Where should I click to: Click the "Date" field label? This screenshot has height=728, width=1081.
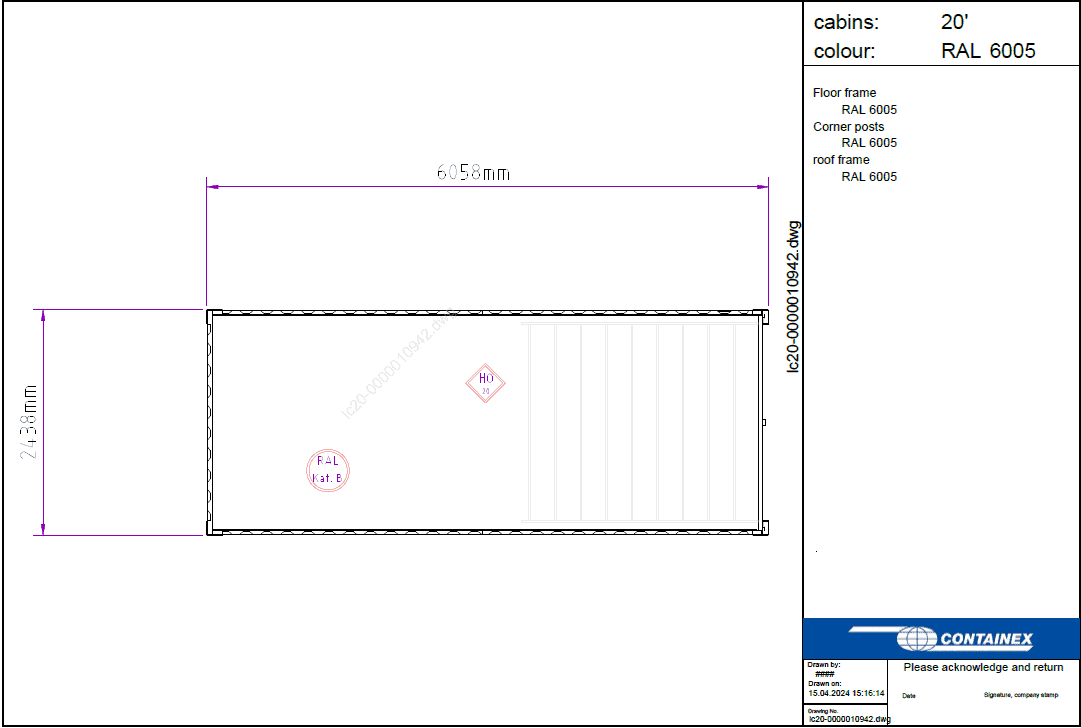[909, 696]
